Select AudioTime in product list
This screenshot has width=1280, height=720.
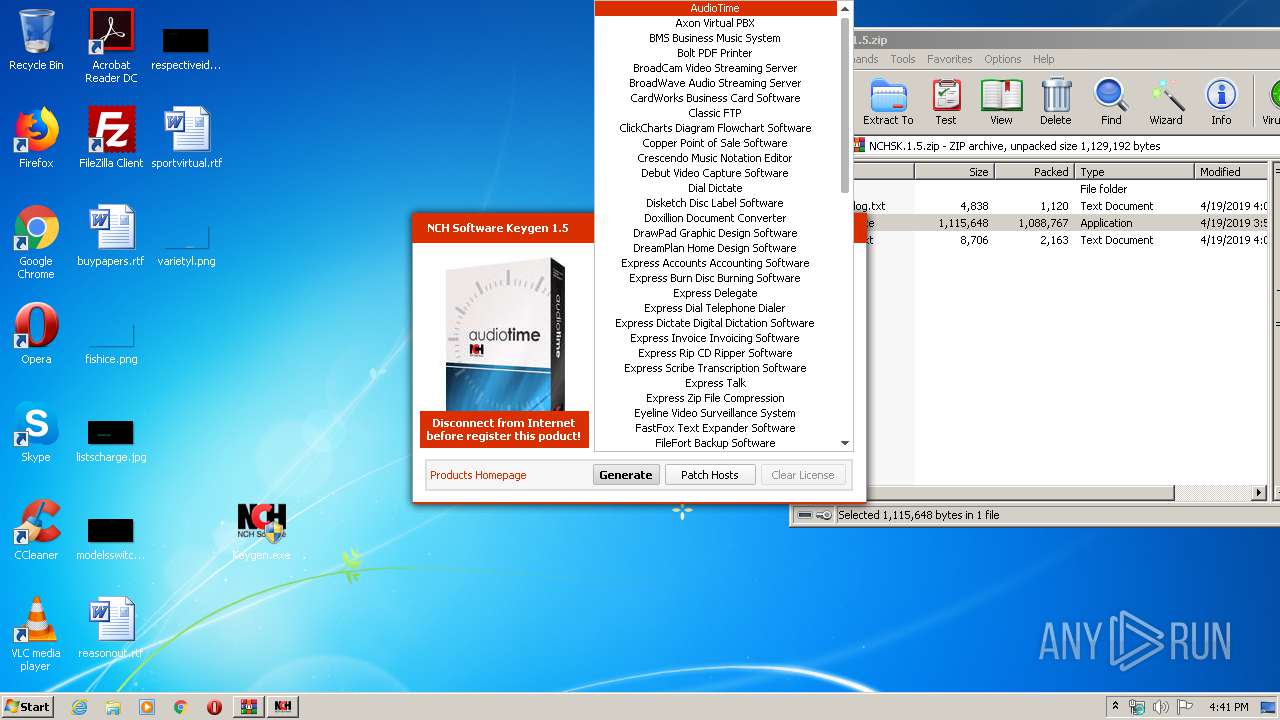point(715,8)
